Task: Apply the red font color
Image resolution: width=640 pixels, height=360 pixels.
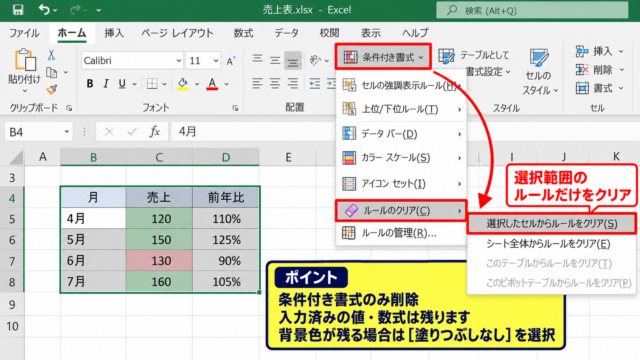Action: click(x=212, y=84)
